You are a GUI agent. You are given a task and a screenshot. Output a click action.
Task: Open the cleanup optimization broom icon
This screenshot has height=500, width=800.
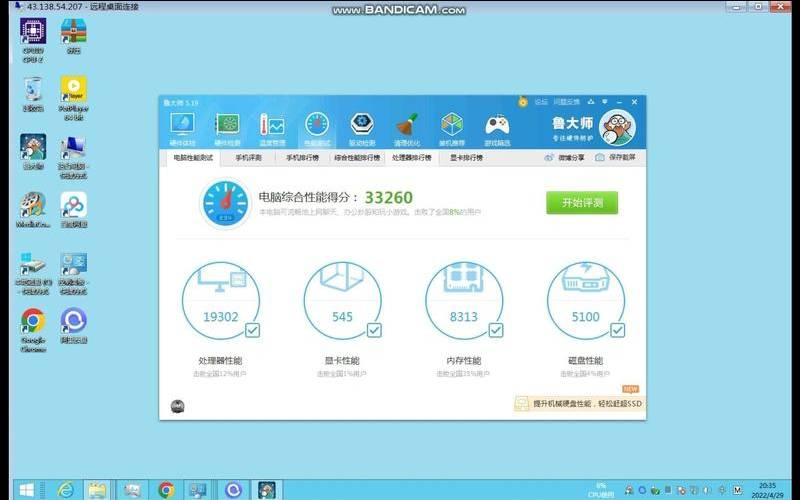[407, 124]
